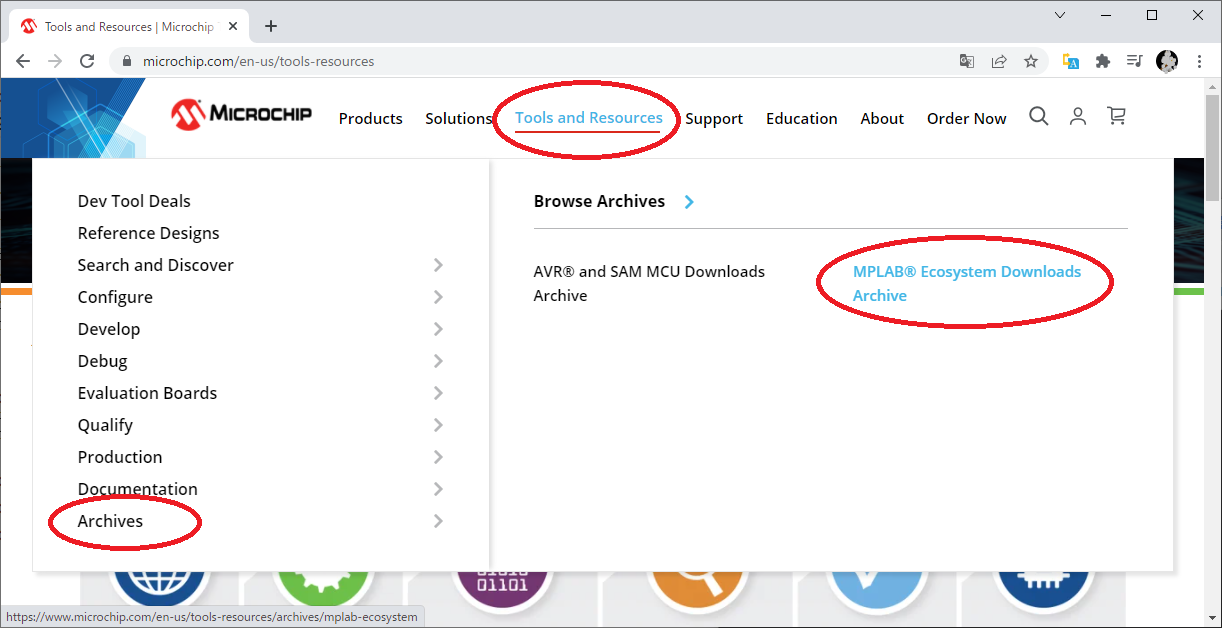
Task: Select the Support menu item
Action: click(714, 118)
